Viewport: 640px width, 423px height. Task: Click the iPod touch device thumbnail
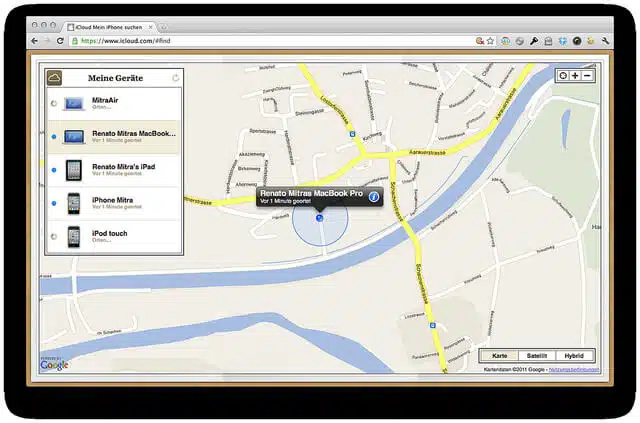click(x=74, y=237)
